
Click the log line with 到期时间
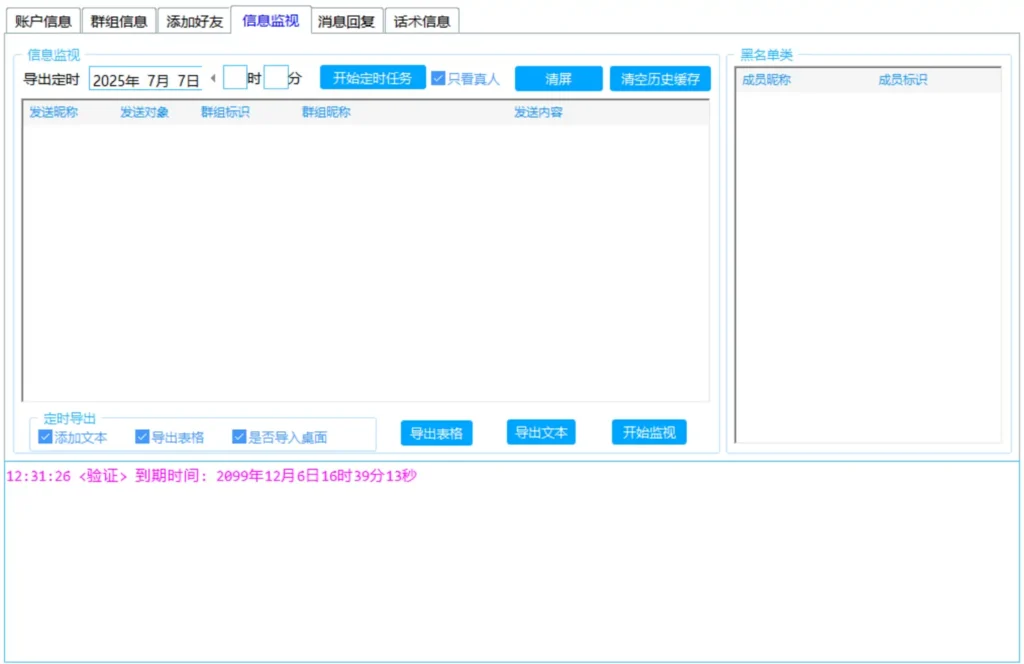212,476
